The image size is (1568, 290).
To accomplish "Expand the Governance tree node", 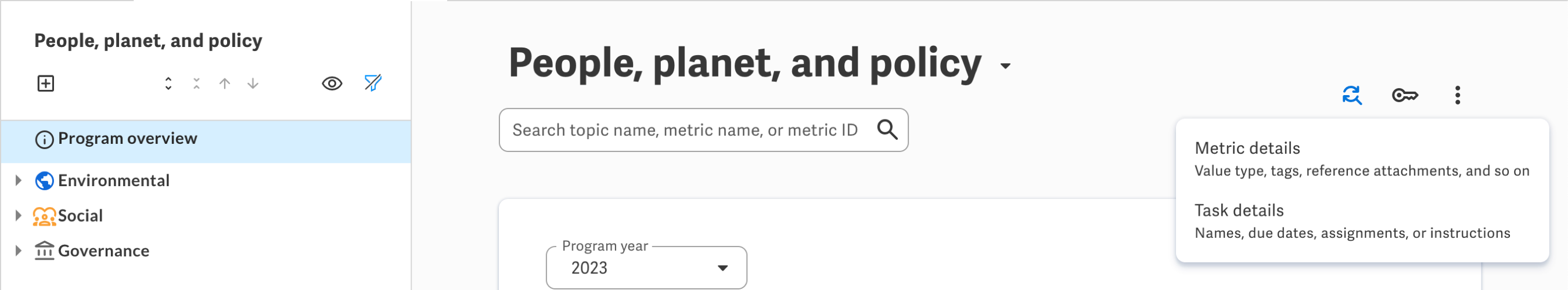I will (x=18, y=251).
